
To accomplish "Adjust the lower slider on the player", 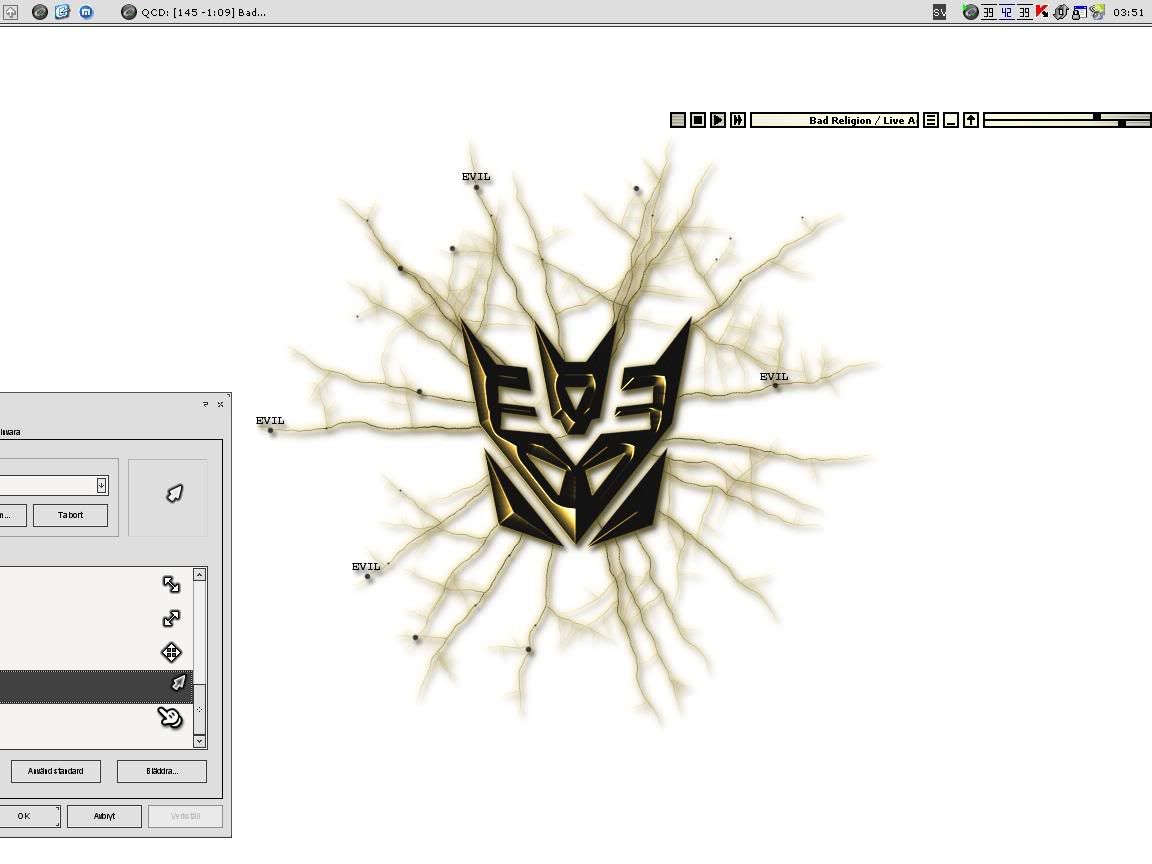I will point(1122,123).
